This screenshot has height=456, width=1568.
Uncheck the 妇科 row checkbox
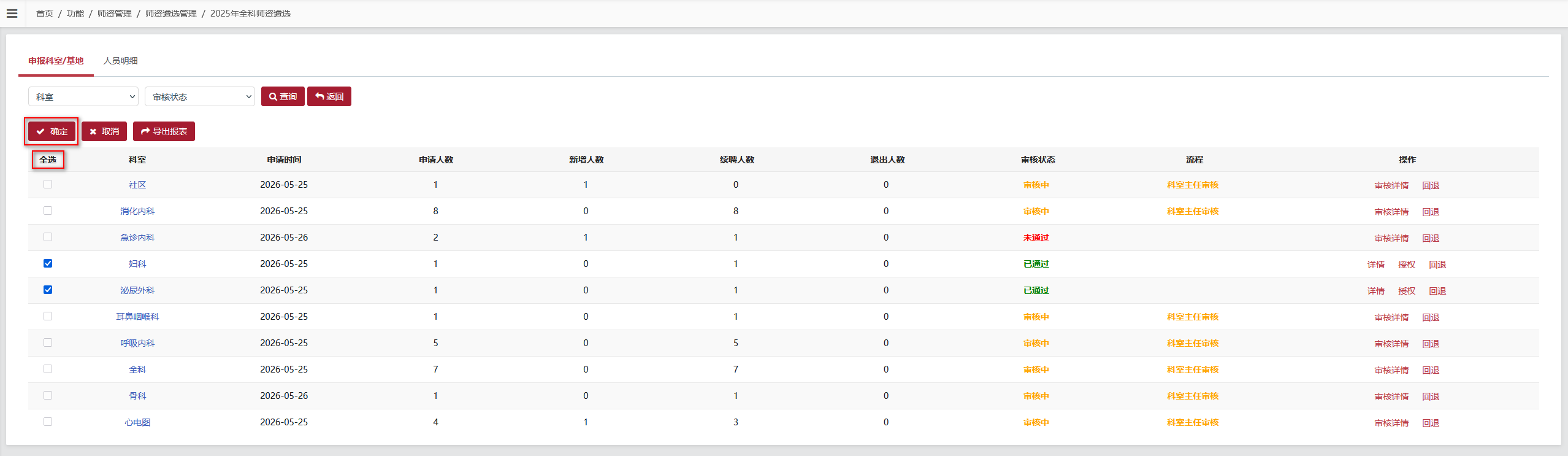(48, 263)
